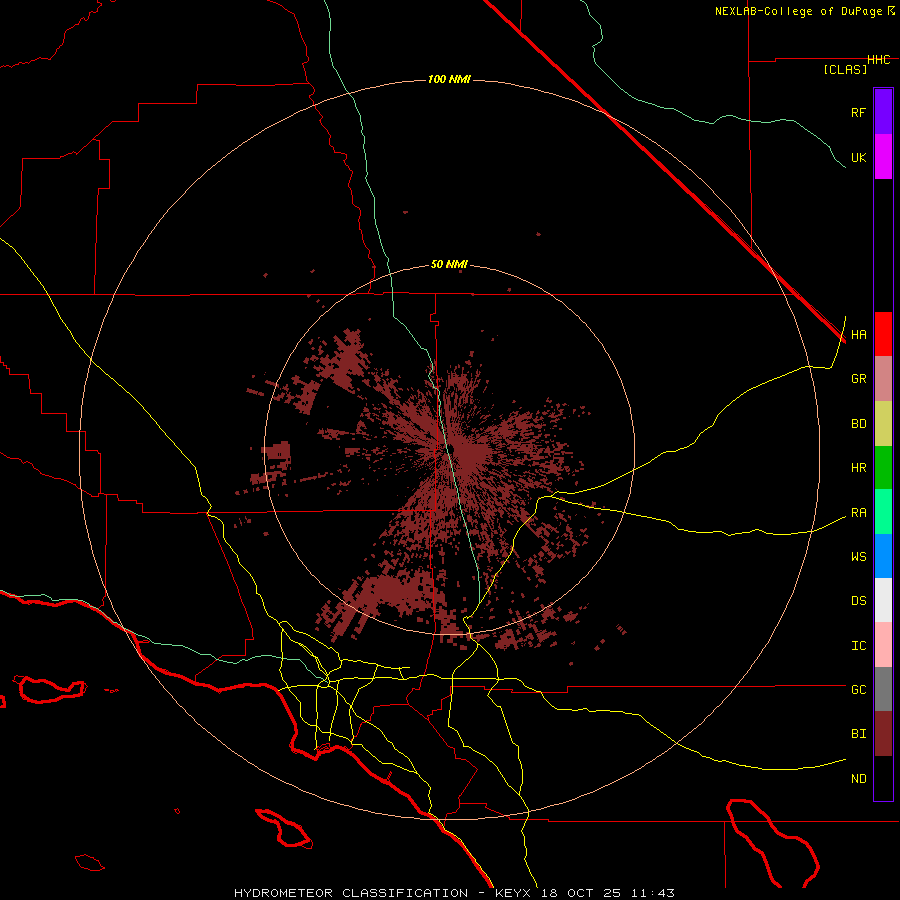Click the IC pink legend swatch
The image size is (900, 900).
(x=883, y=645)
